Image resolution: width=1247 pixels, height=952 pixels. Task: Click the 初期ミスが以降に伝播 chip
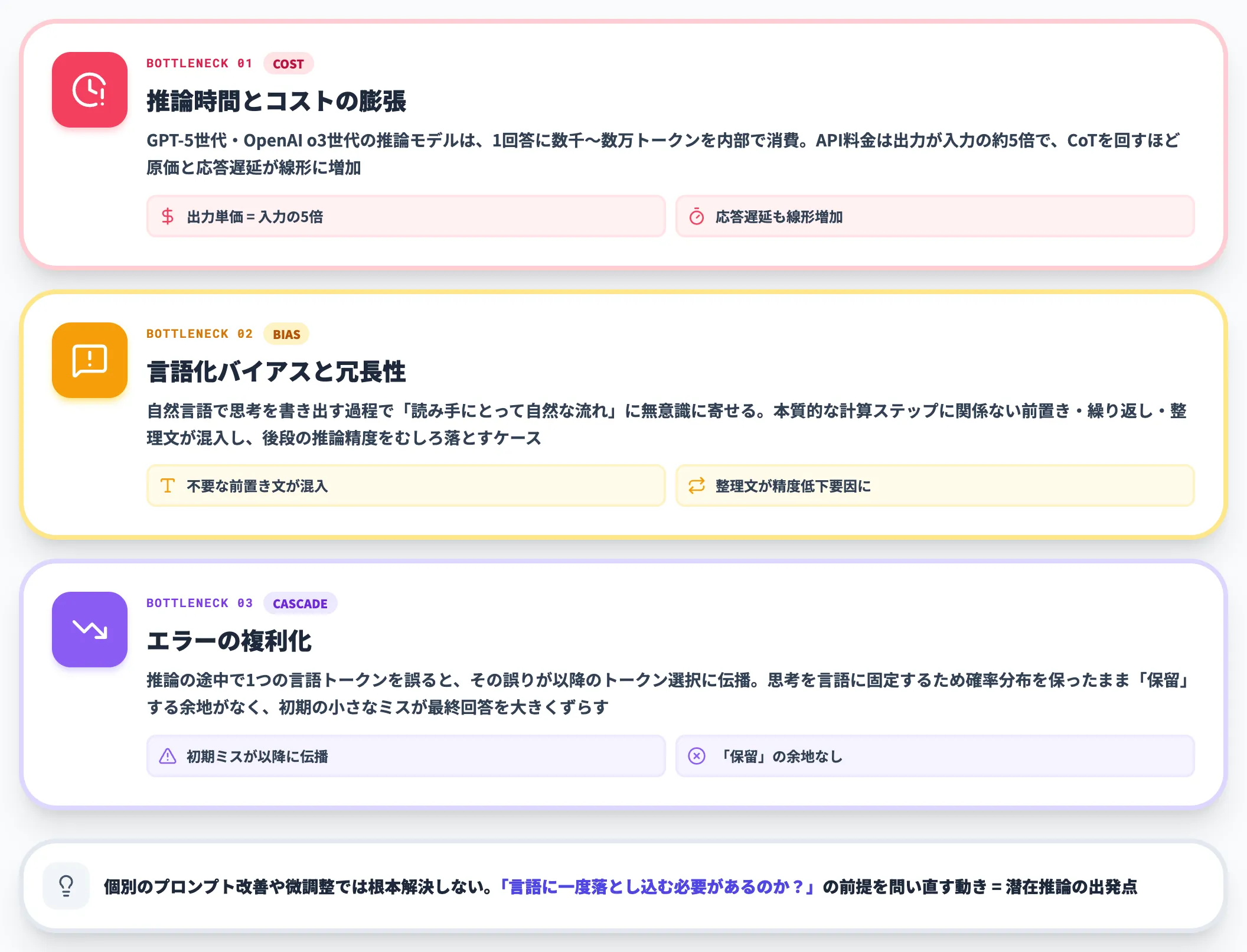click(x=406, y=756)
